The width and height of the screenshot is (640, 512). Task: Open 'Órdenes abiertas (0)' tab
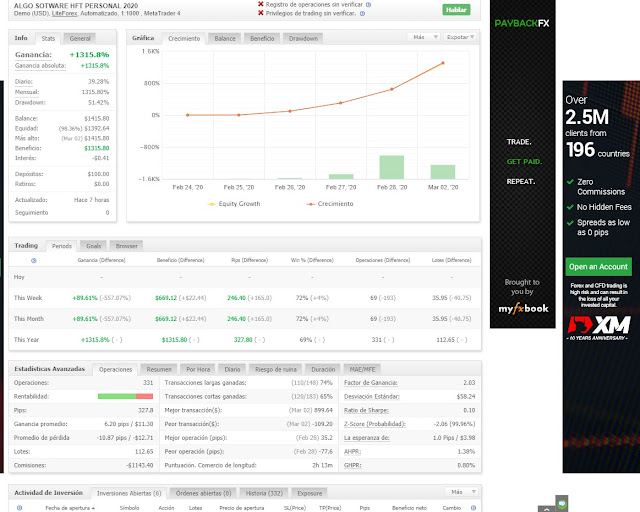(203, 493)
